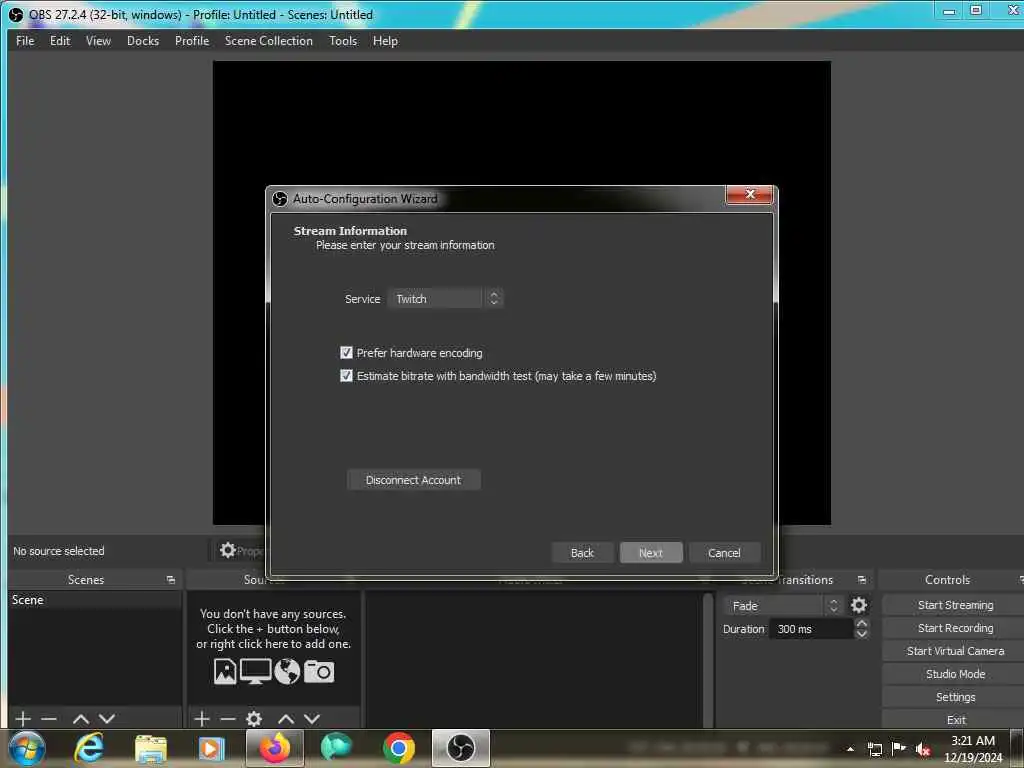
Task: Move source down with arrow icon
Action: point(312,719)
